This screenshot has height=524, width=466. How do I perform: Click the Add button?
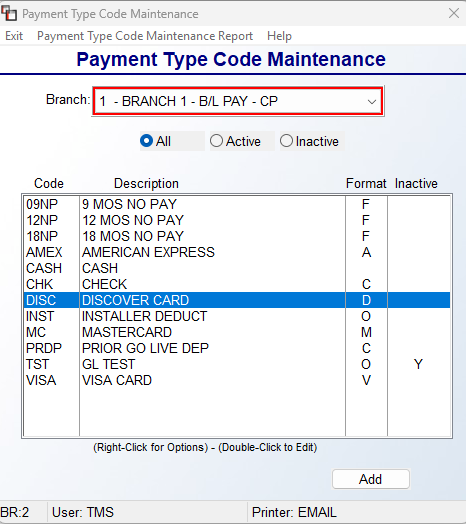coord(371,479)
